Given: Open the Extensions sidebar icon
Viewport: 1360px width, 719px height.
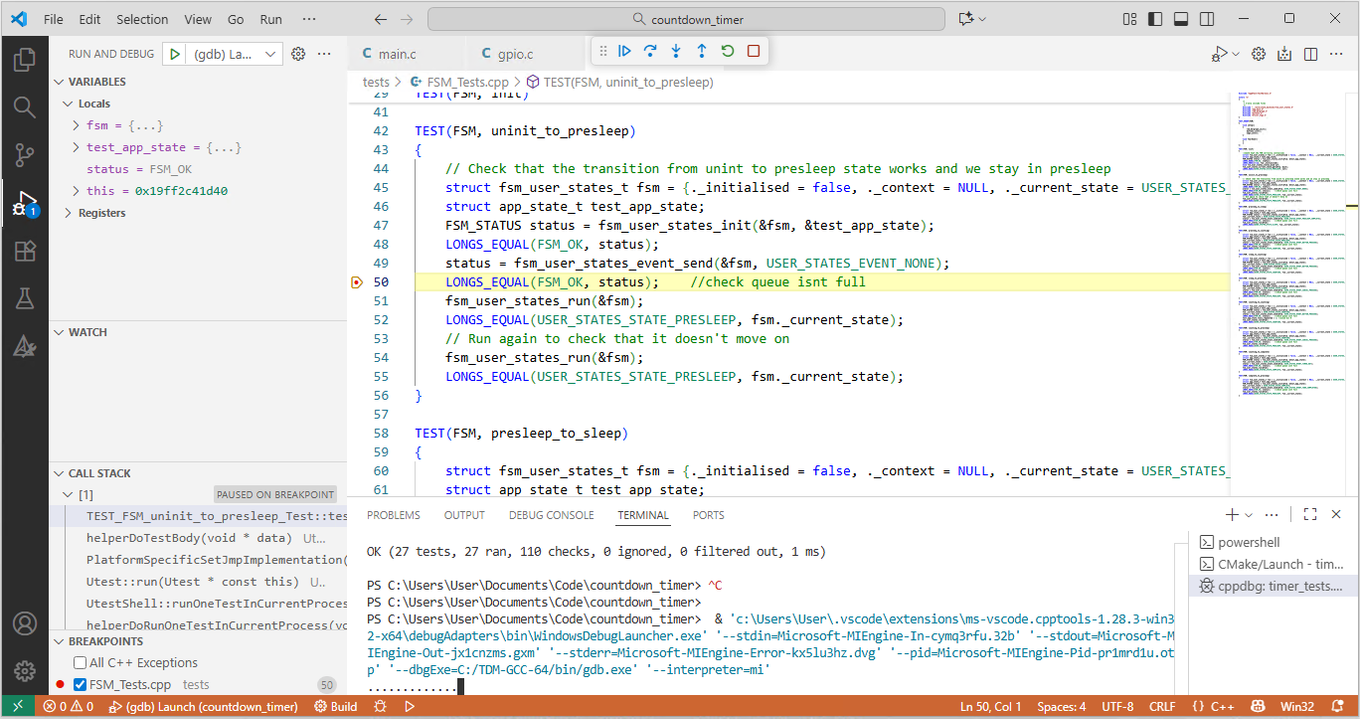Looking at the screenshot, I should click(25, 251).
